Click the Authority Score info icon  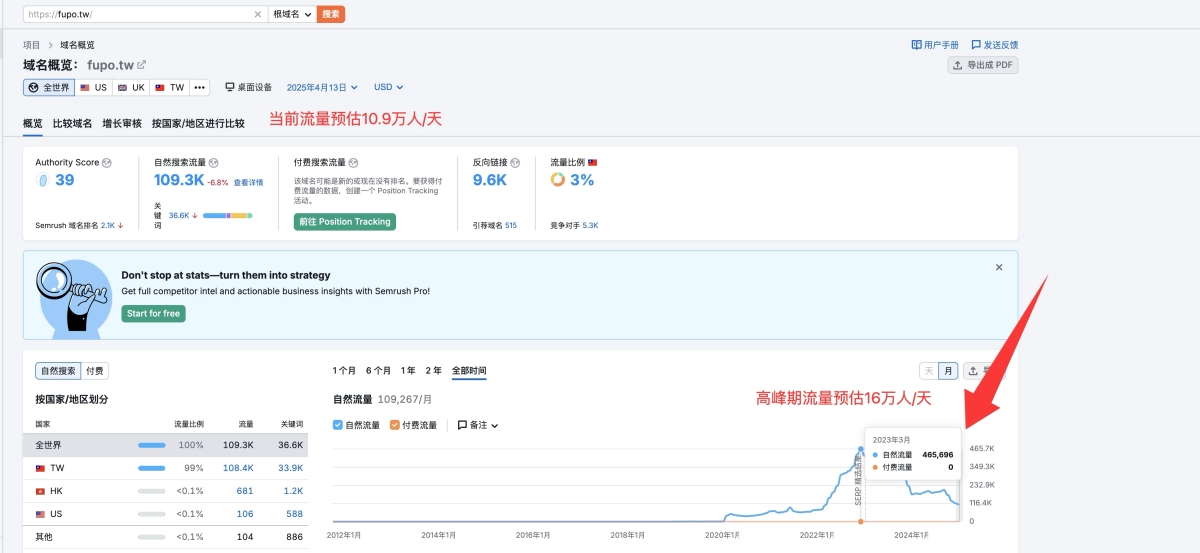coord(107,162)
